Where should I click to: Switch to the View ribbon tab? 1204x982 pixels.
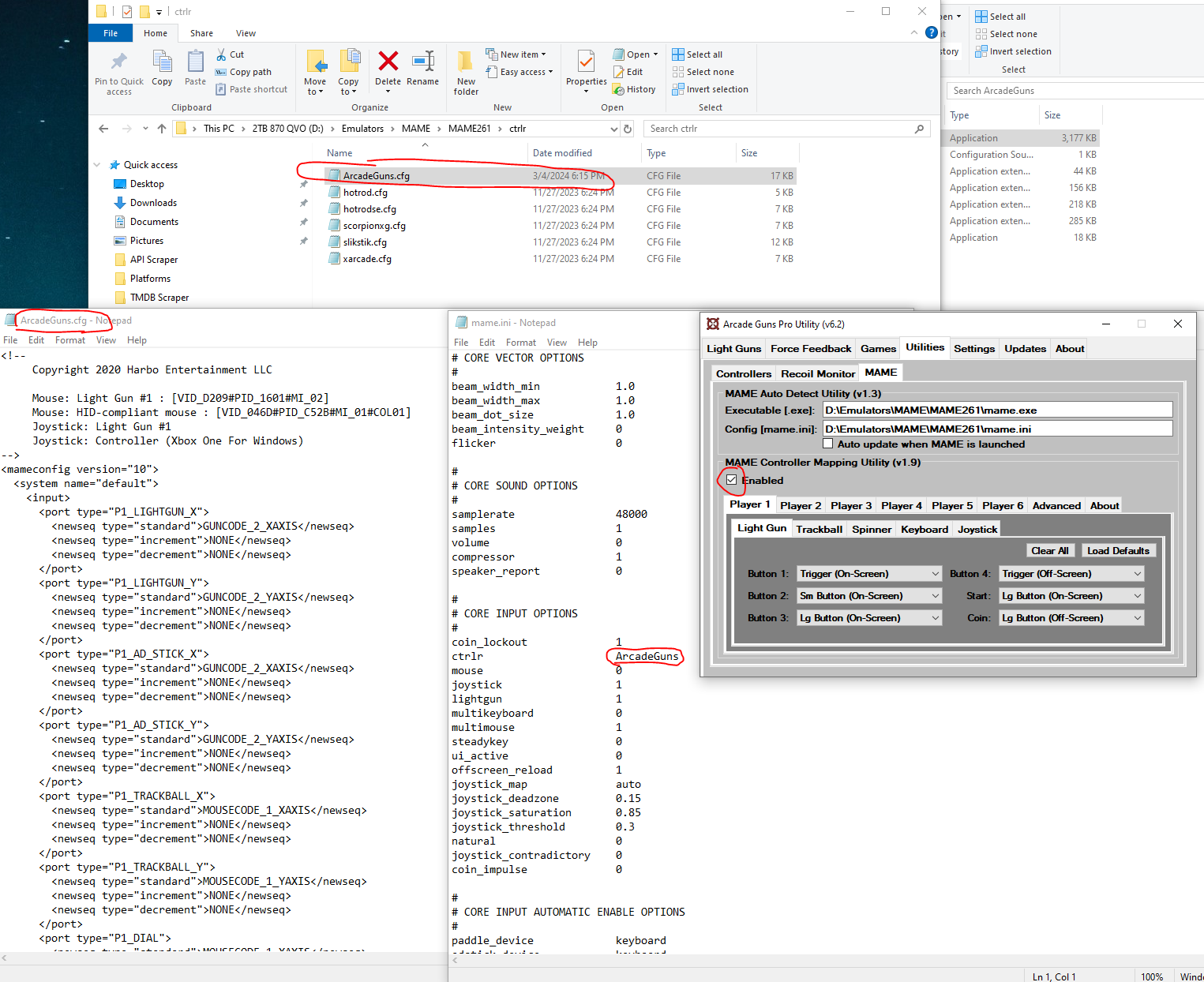click(x=246, y=33)
